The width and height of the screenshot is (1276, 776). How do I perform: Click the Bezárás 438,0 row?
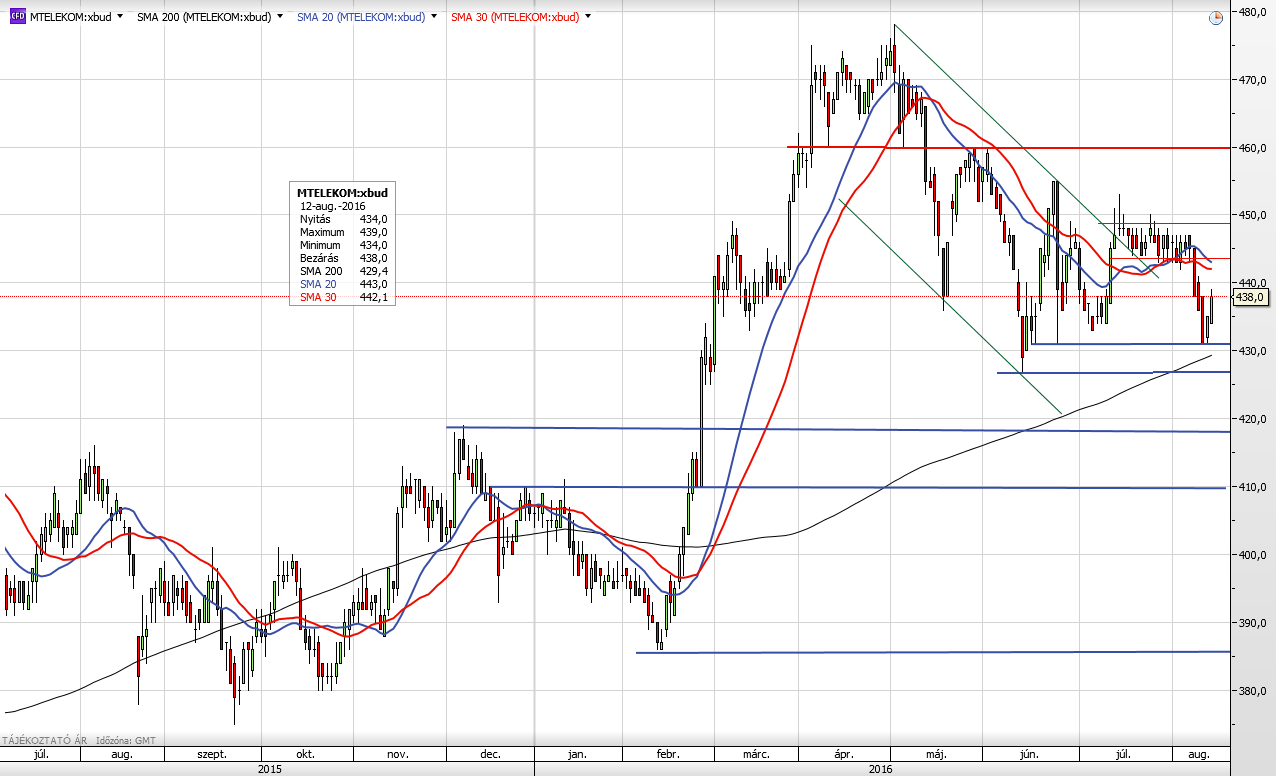(x=342, y=258)
